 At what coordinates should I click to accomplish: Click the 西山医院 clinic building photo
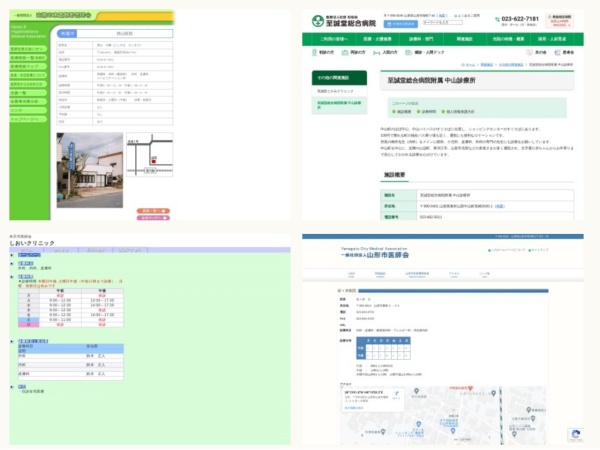point(90,170)
